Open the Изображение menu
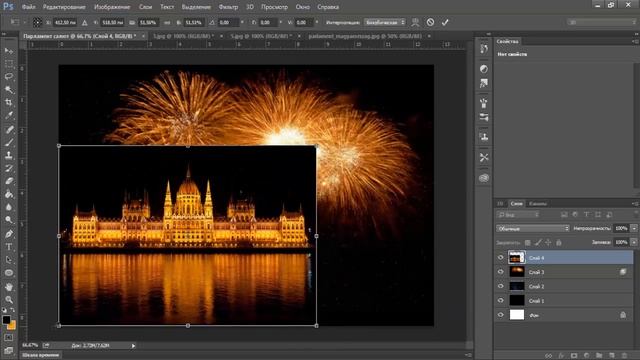The image size is (640, 360). click(x=112, y=7)
